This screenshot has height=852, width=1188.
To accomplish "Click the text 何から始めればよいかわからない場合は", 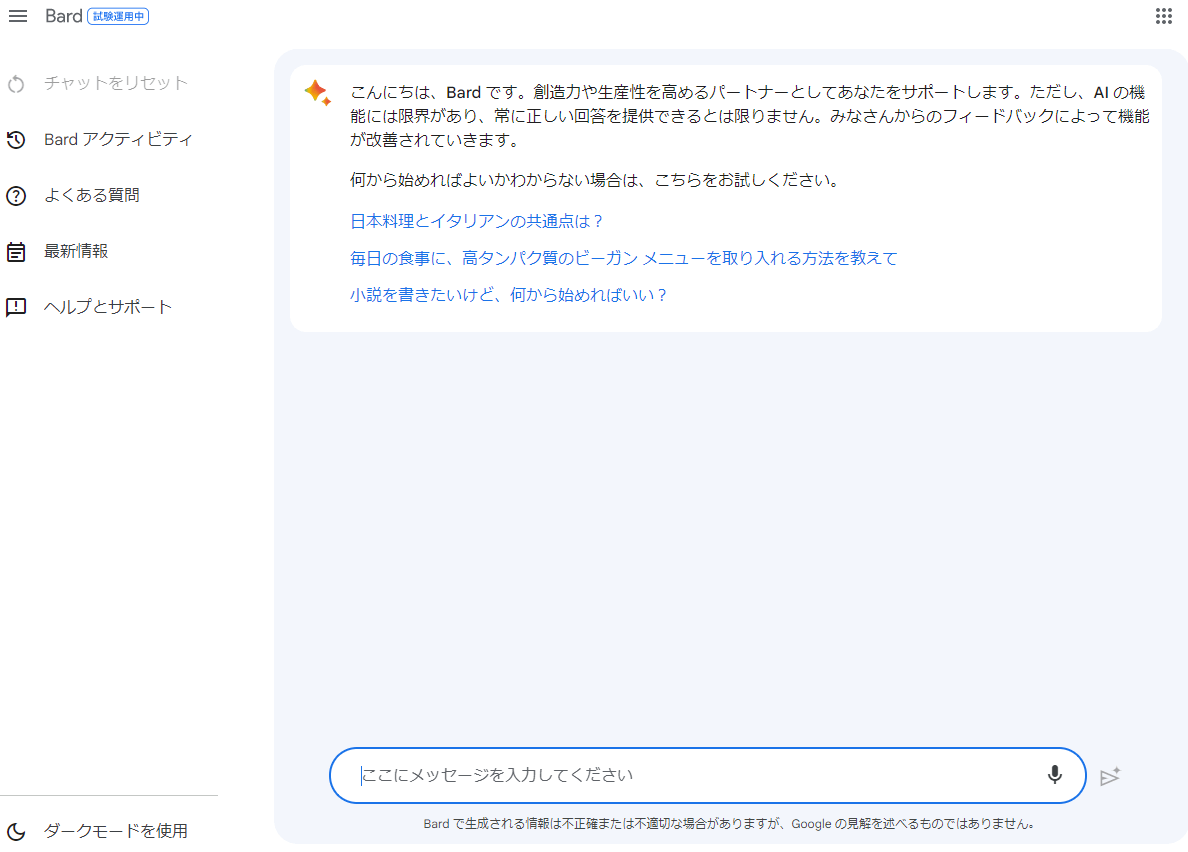I will click(x=496, y=180).
